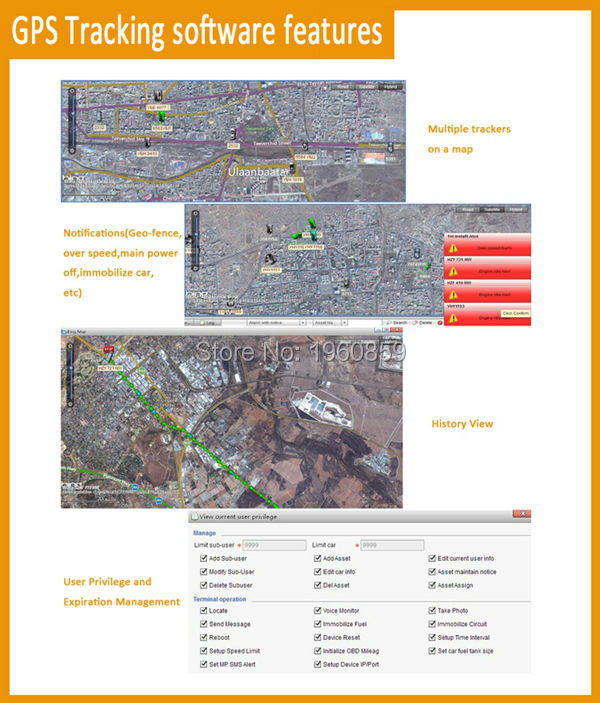This screenshot has height=703, width=600.
Task: Uncheck the Add Sub-user checkbox
Action: [204, 558]
